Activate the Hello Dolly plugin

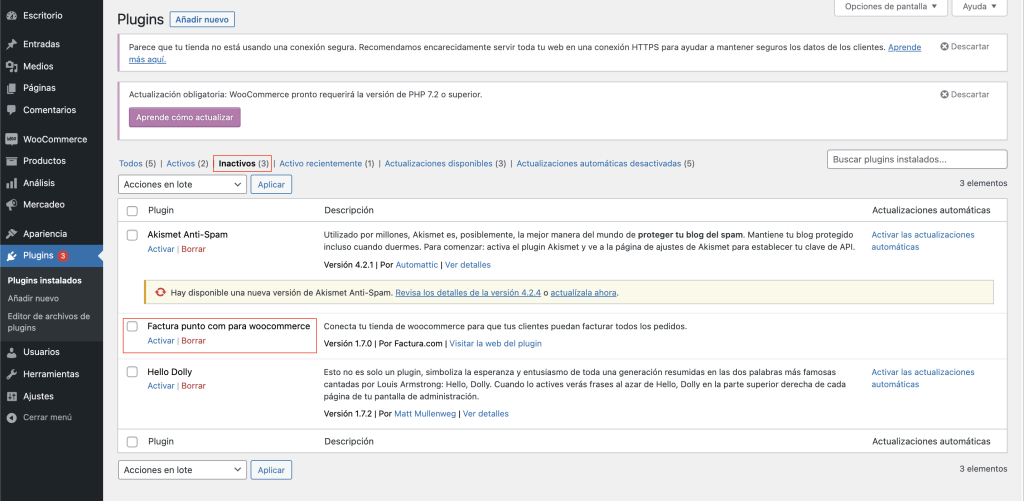161,386
